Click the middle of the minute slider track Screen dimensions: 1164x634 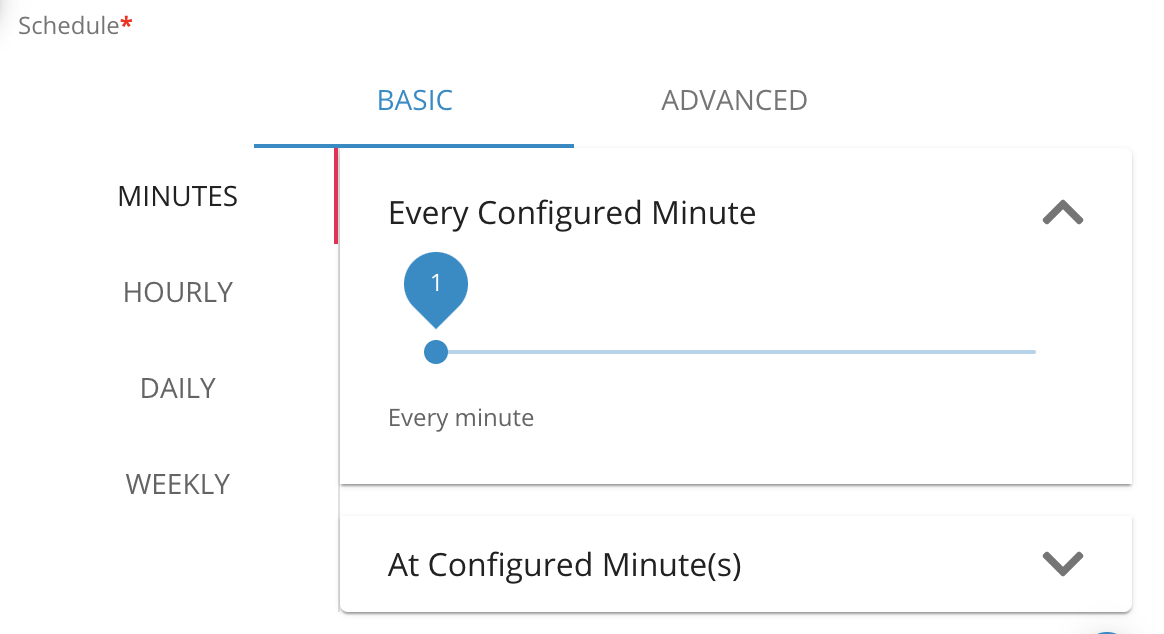click(735, 352)
